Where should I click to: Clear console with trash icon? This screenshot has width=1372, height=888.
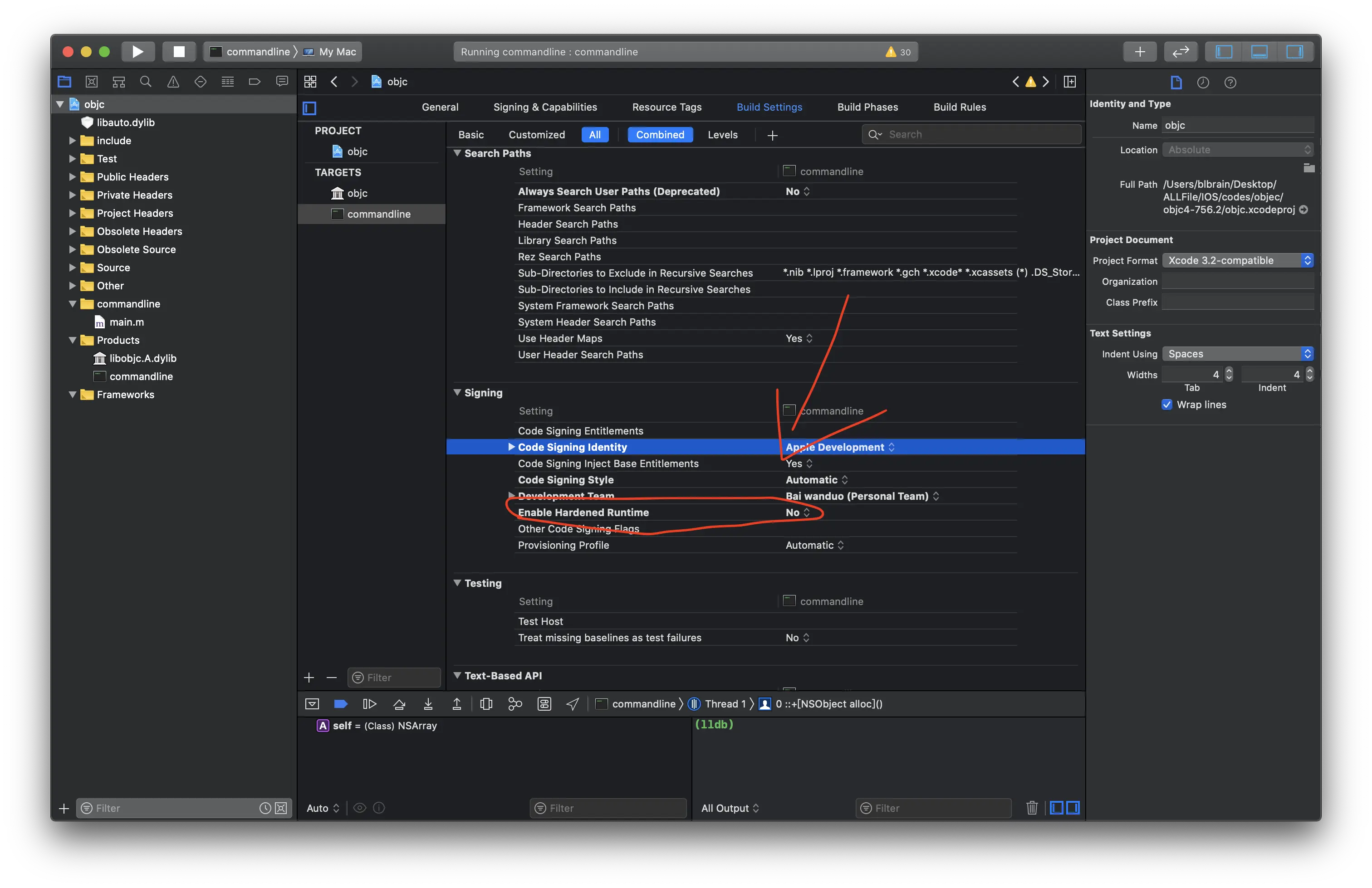click(x=1032, y=808)
